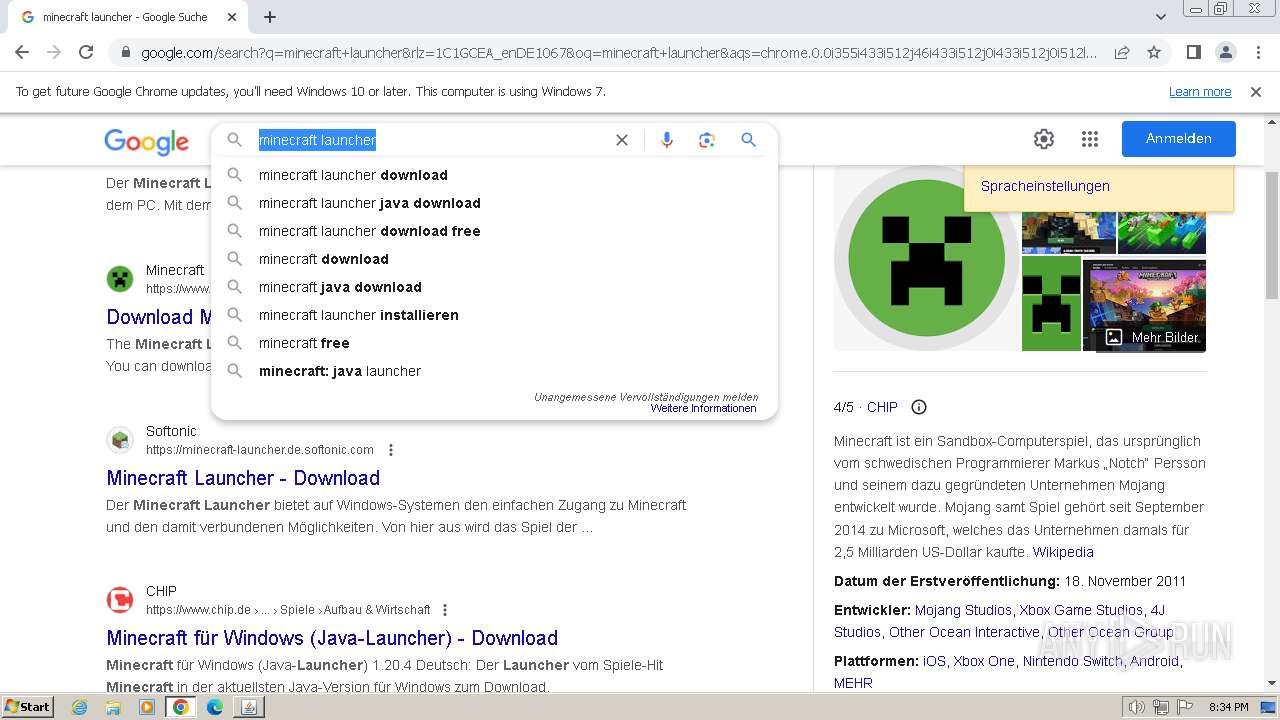Submit search with blue magnifier icon
The width and height of the screenshot is (1280, 720).
(748, 140)
